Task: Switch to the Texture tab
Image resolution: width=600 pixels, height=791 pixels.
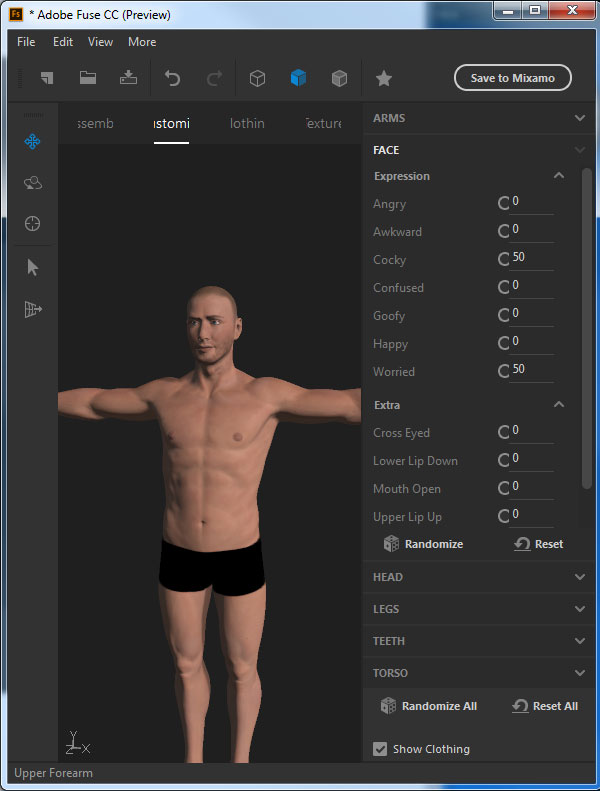Action: (x=323, y=124)
